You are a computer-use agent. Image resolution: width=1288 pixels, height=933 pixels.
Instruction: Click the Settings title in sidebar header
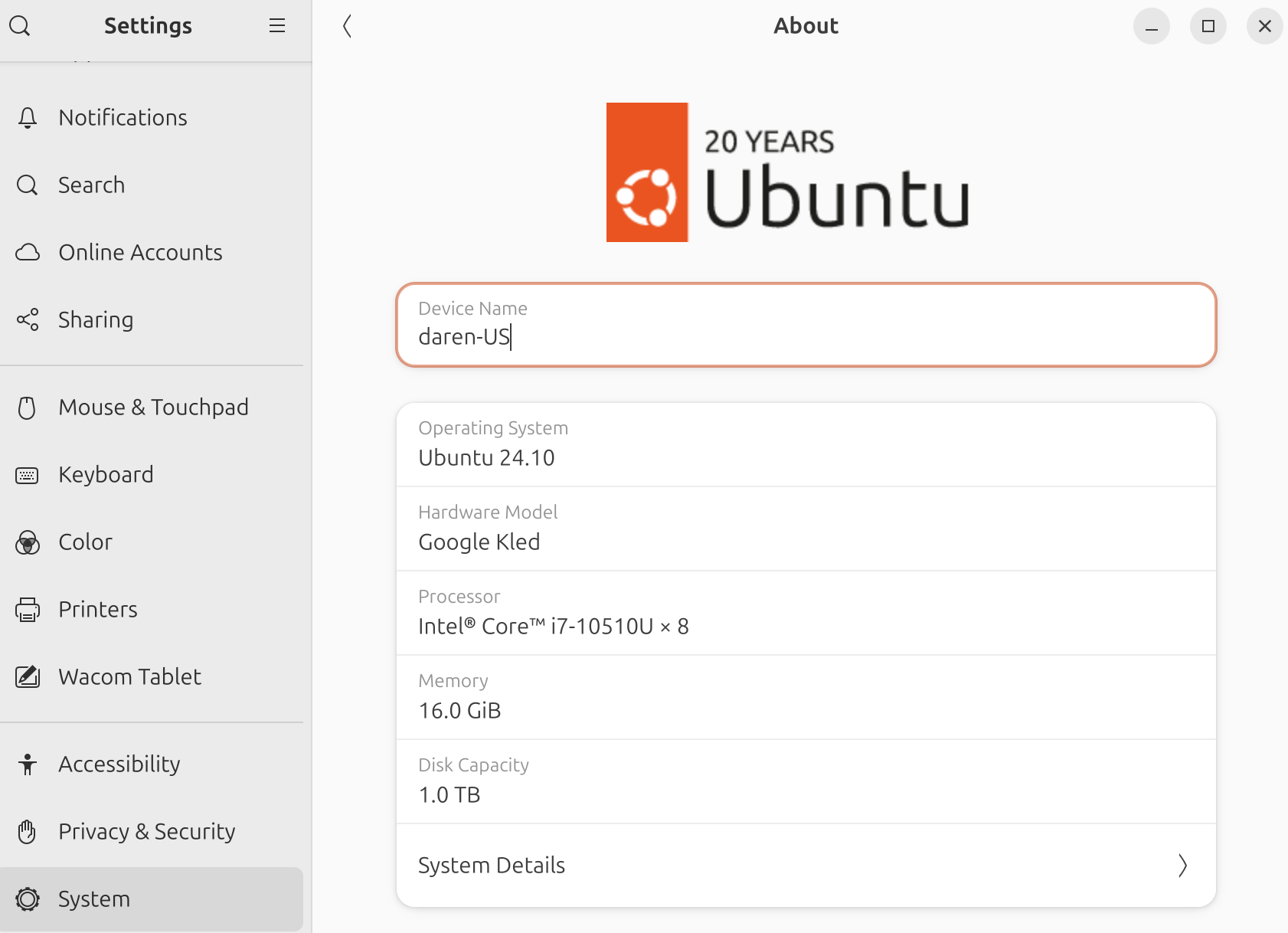coord(149,26)
